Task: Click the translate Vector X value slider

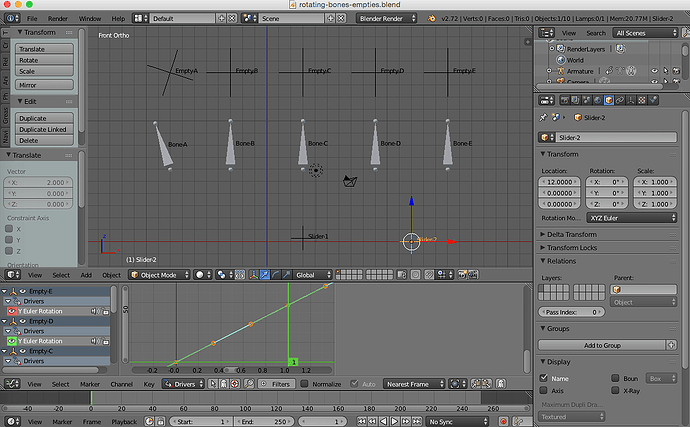Action: pyautogui.click(x=38, y=182)
